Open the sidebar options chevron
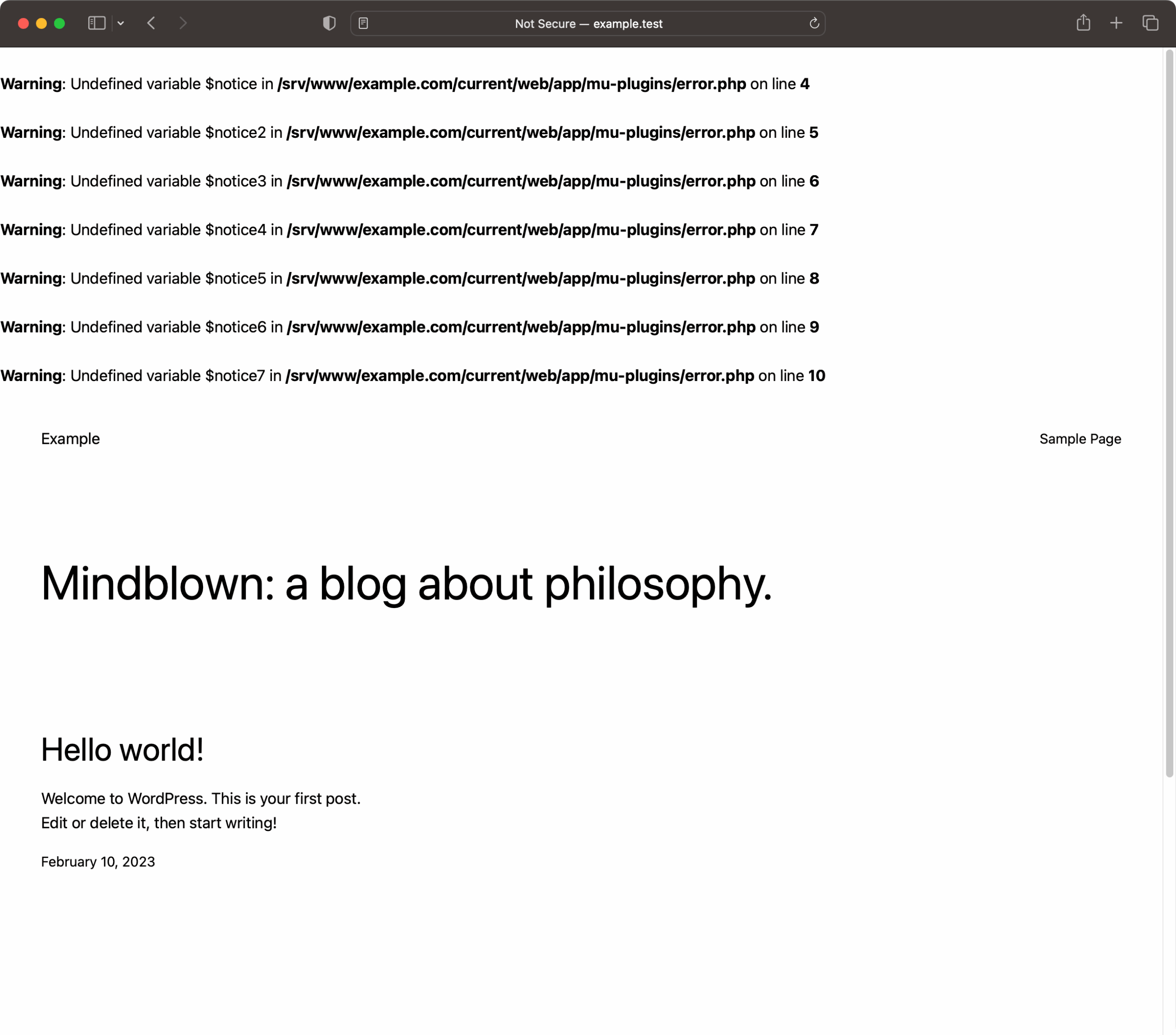This screenshot has height=1035, width=1176. tap(120, 23)
